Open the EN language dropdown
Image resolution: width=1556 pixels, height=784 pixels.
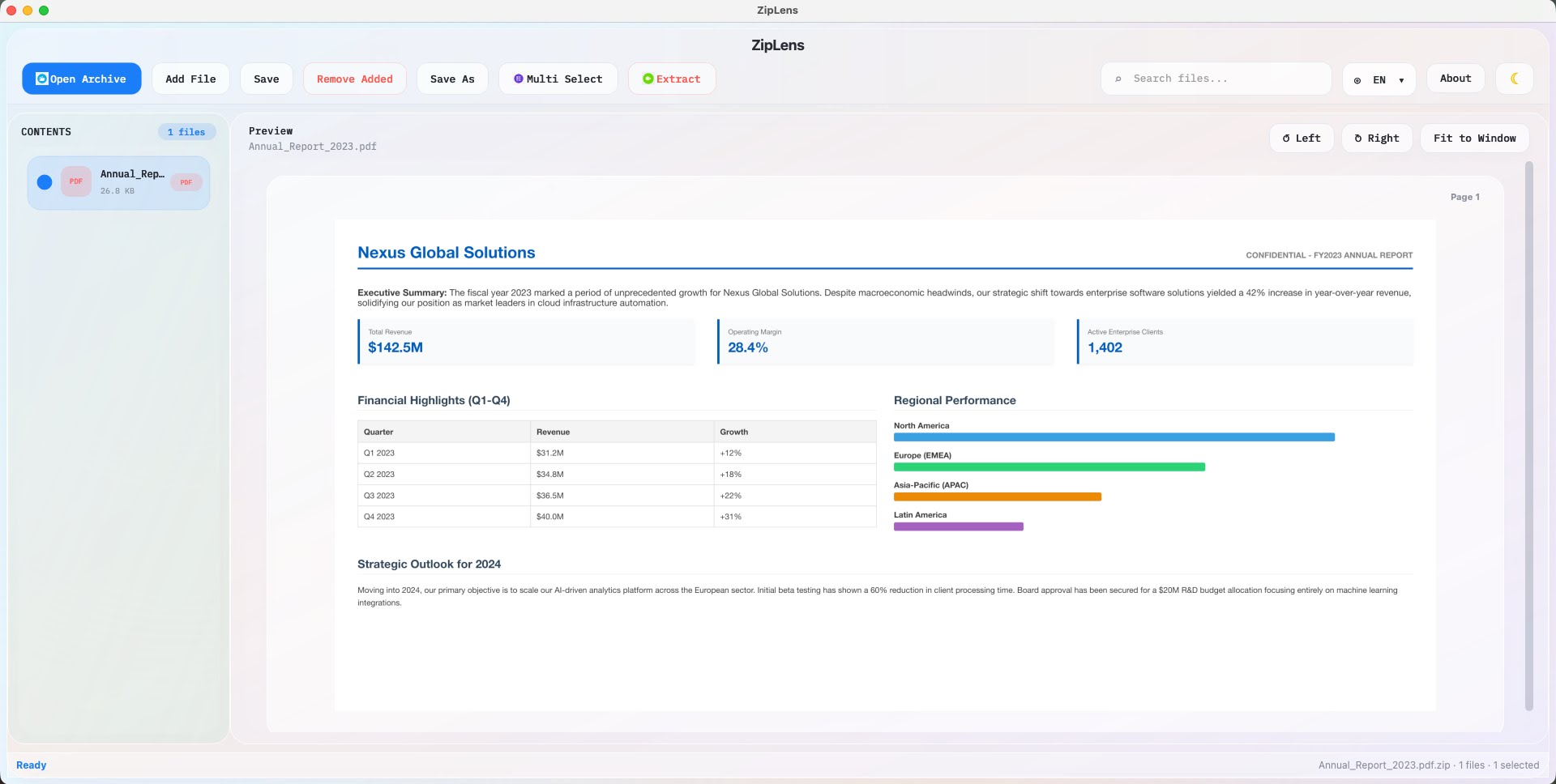coord(1379,79)
